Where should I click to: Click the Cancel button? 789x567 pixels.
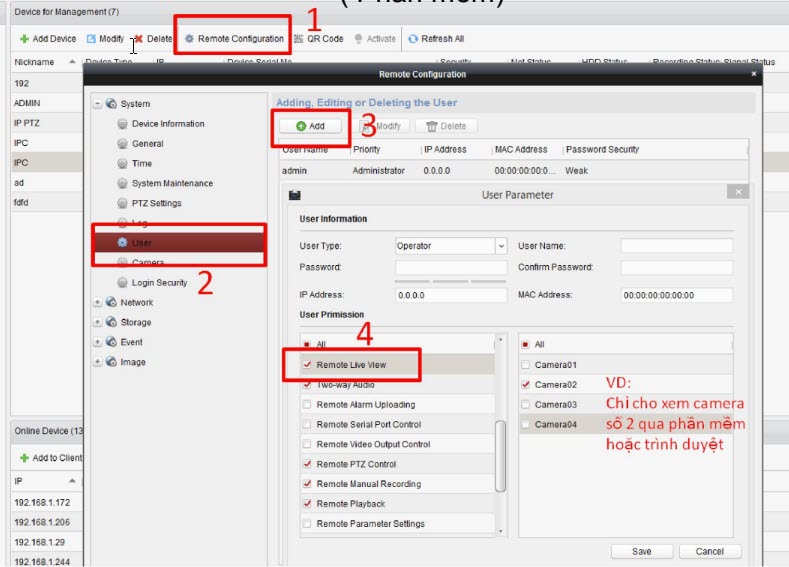click(x=709, y=551)
